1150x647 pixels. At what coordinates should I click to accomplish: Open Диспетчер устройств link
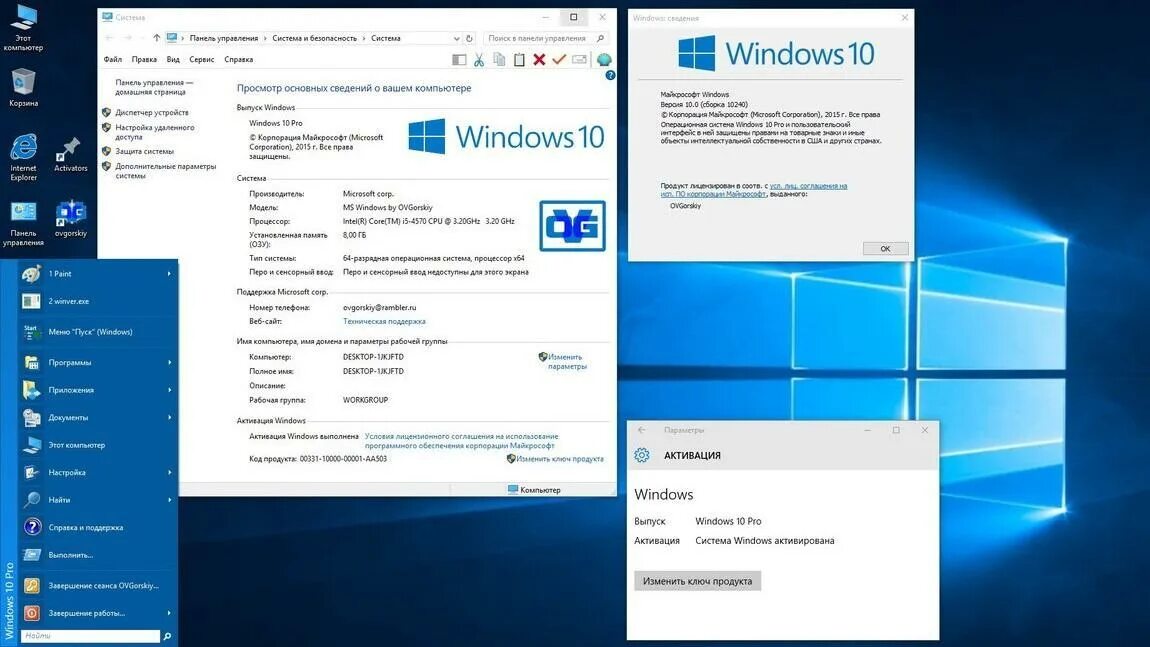pyautogui.click(x=152, y=112)
